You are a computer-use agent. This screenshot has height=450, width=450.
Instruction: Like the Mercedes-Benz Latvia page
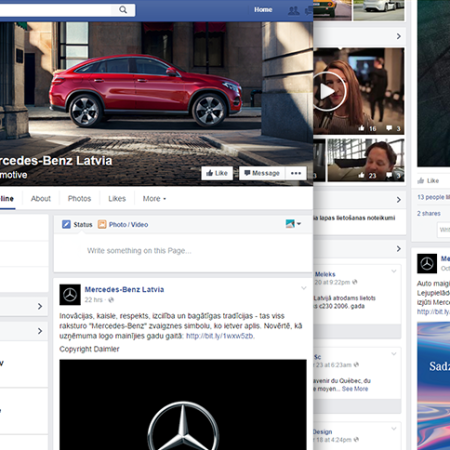(217, 173)
